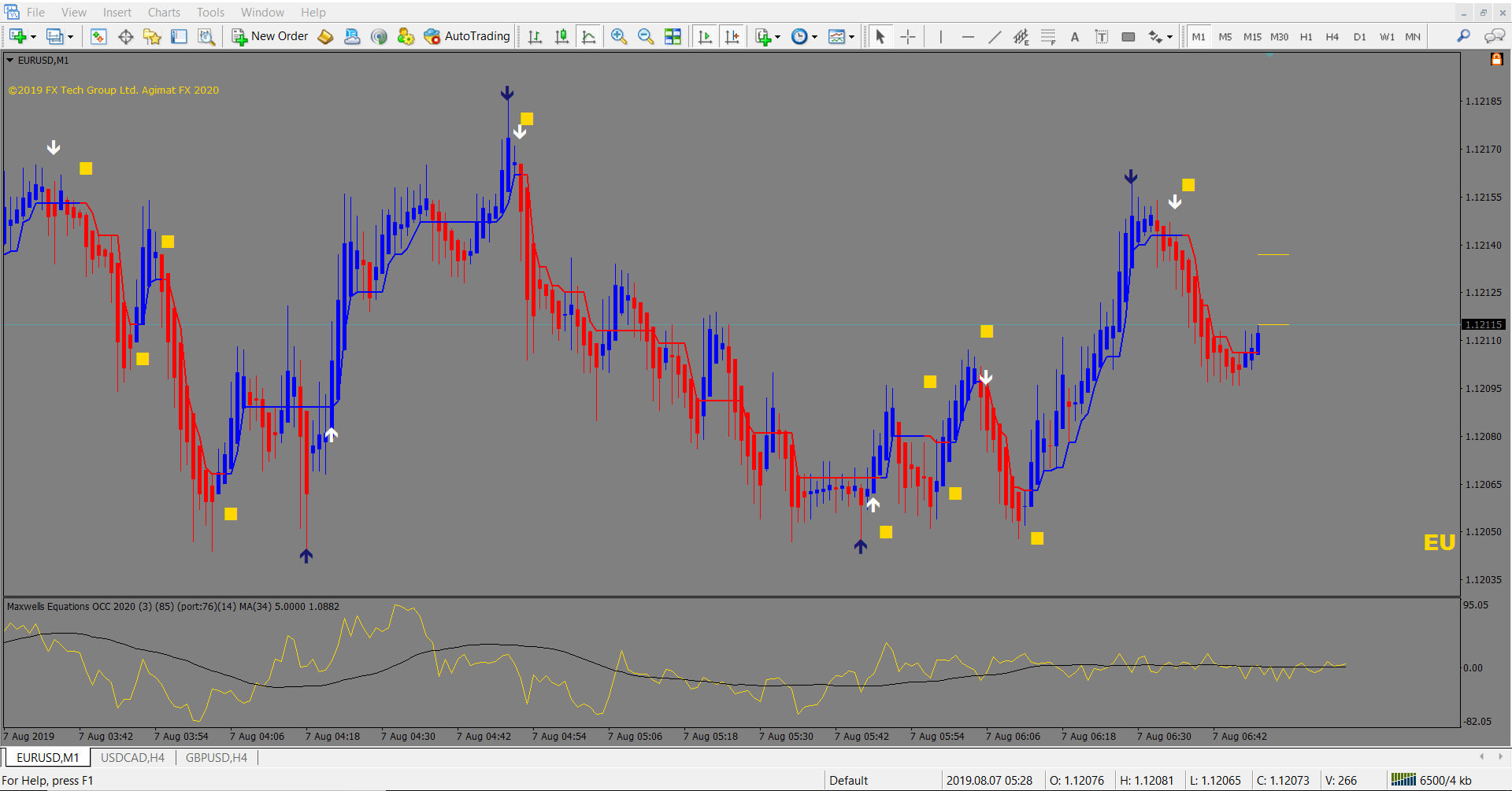
Task: Open the Indicators list icon
Action: (762, 36)
